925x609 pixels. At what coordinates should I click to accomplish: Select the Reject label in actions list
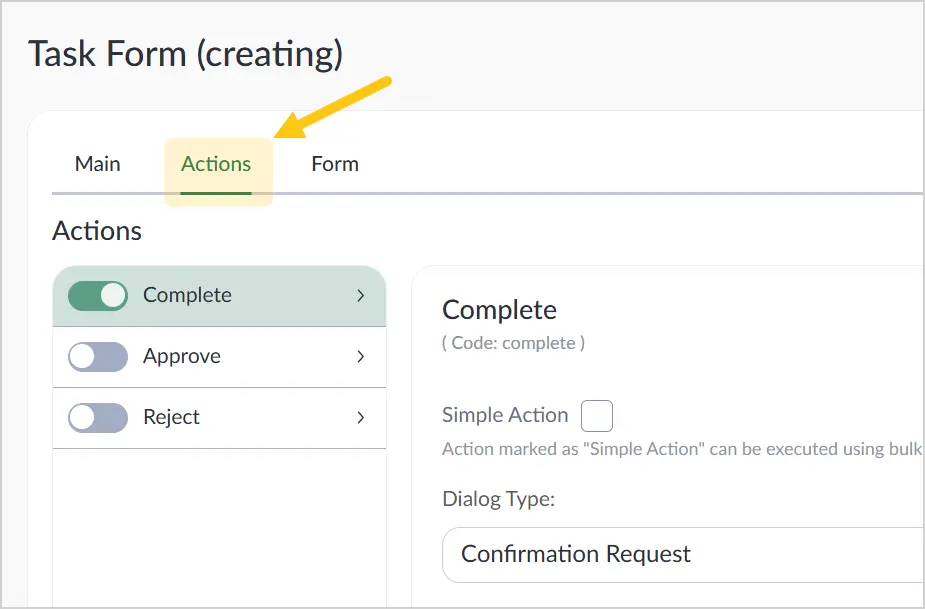click(171, 417)
